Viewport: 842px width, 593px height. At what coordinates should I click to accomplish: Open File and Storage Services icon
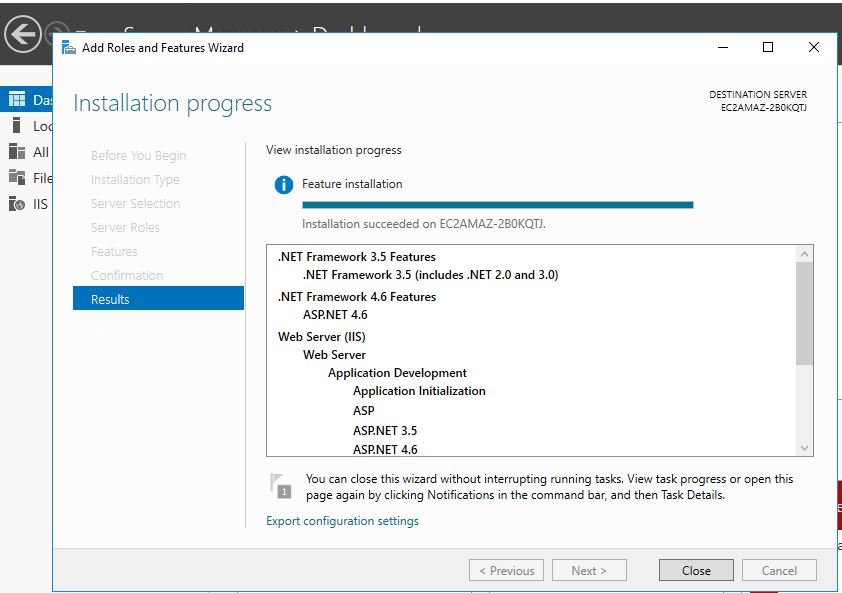[x=16, y=178]
